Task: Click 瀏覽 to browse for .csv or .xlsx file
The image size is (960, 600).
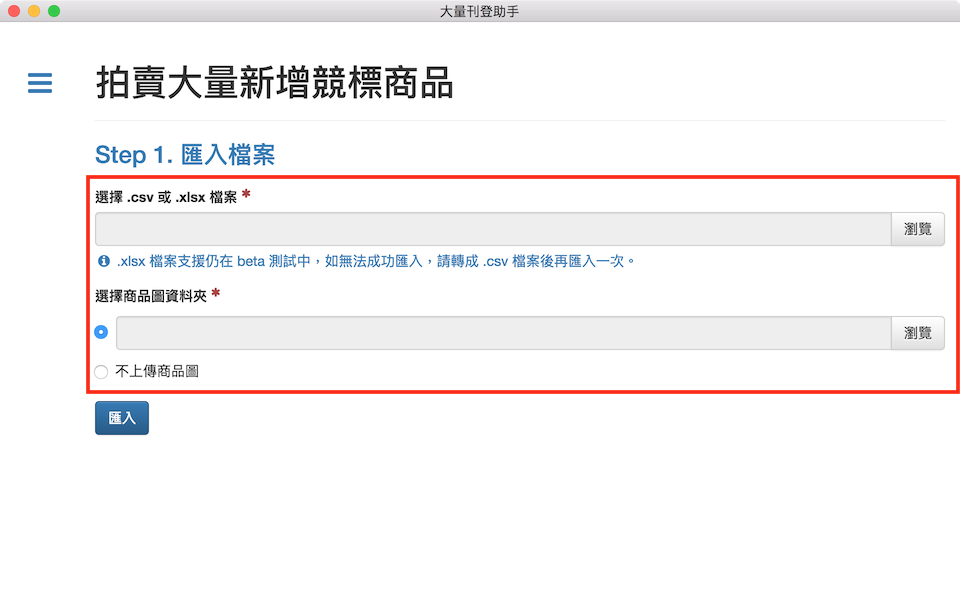Action: coord(917,229)
